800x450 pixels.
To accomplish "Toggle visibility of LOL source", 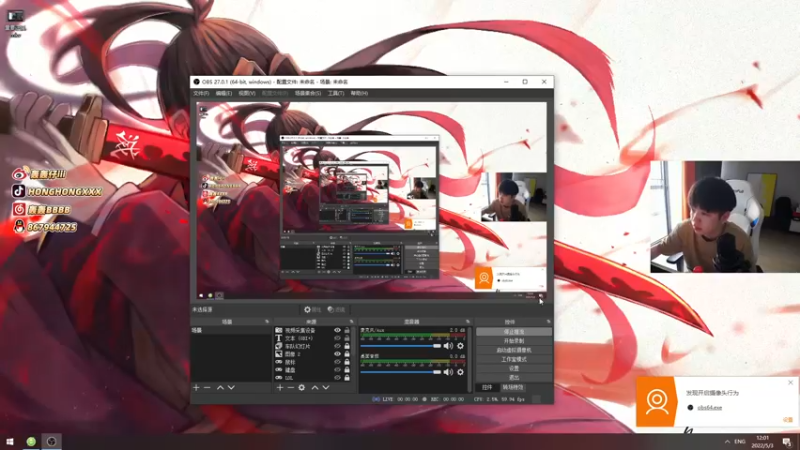I will click(337, 378).
